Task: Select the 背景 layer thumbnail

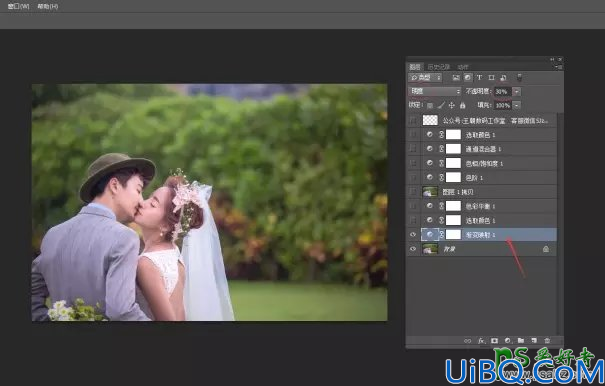Action: click(x=430, y=249)
